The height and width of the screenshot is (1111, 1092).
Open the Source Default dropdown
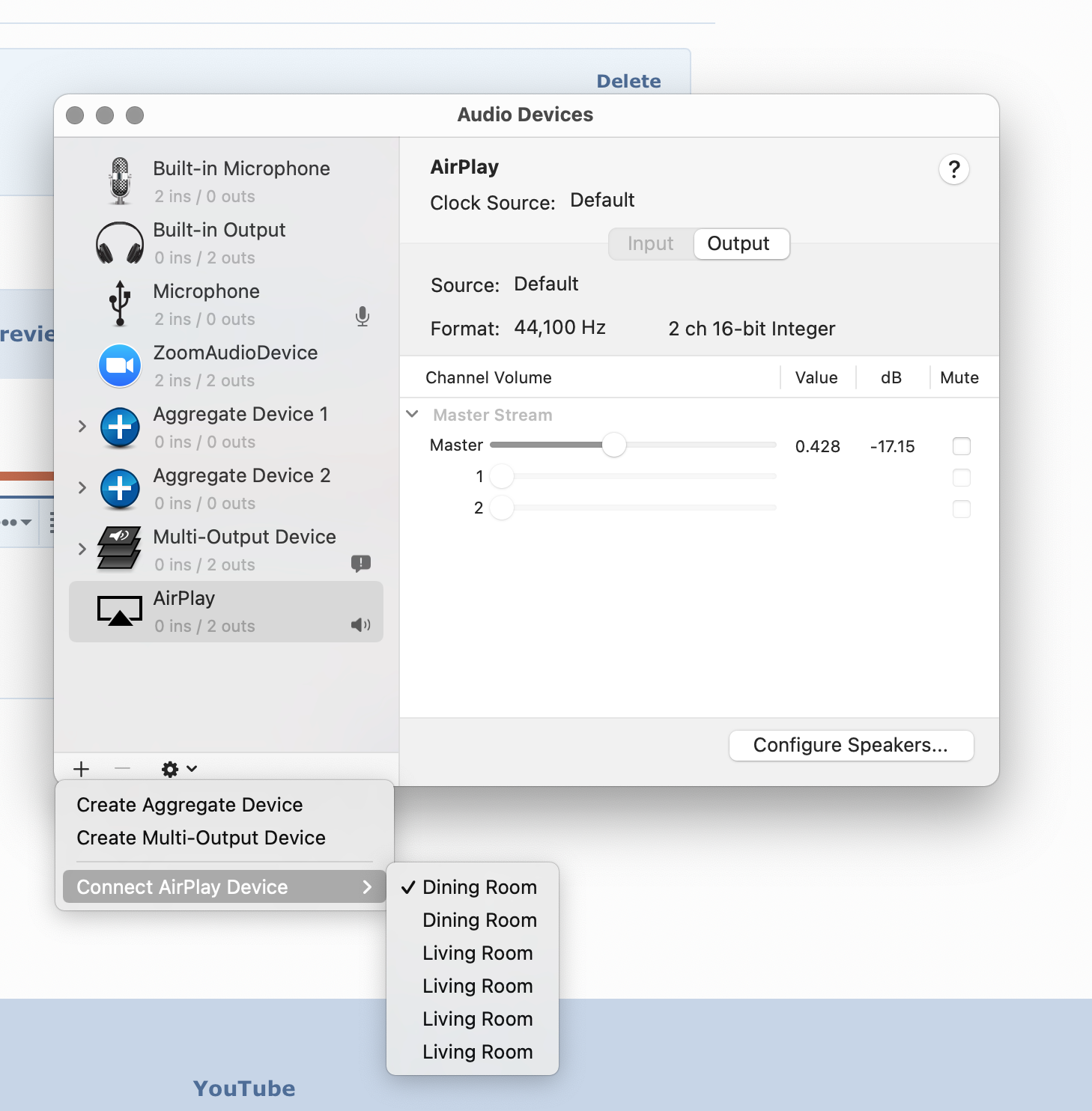pos(546,284)
